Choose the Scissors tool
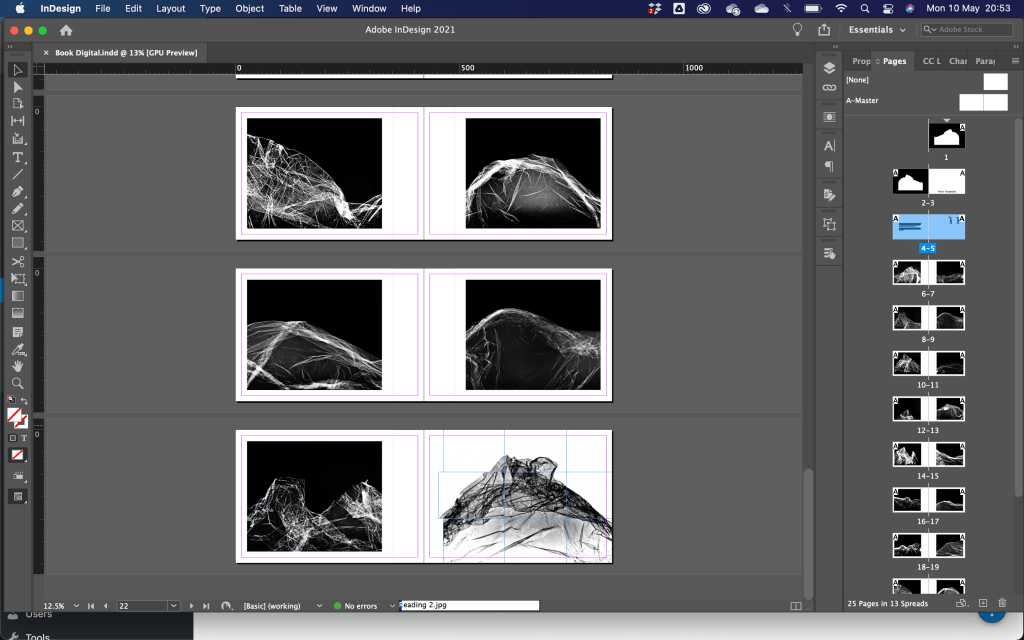The height and width of the screenshot is (640, 1024). (x=18, y=261)
